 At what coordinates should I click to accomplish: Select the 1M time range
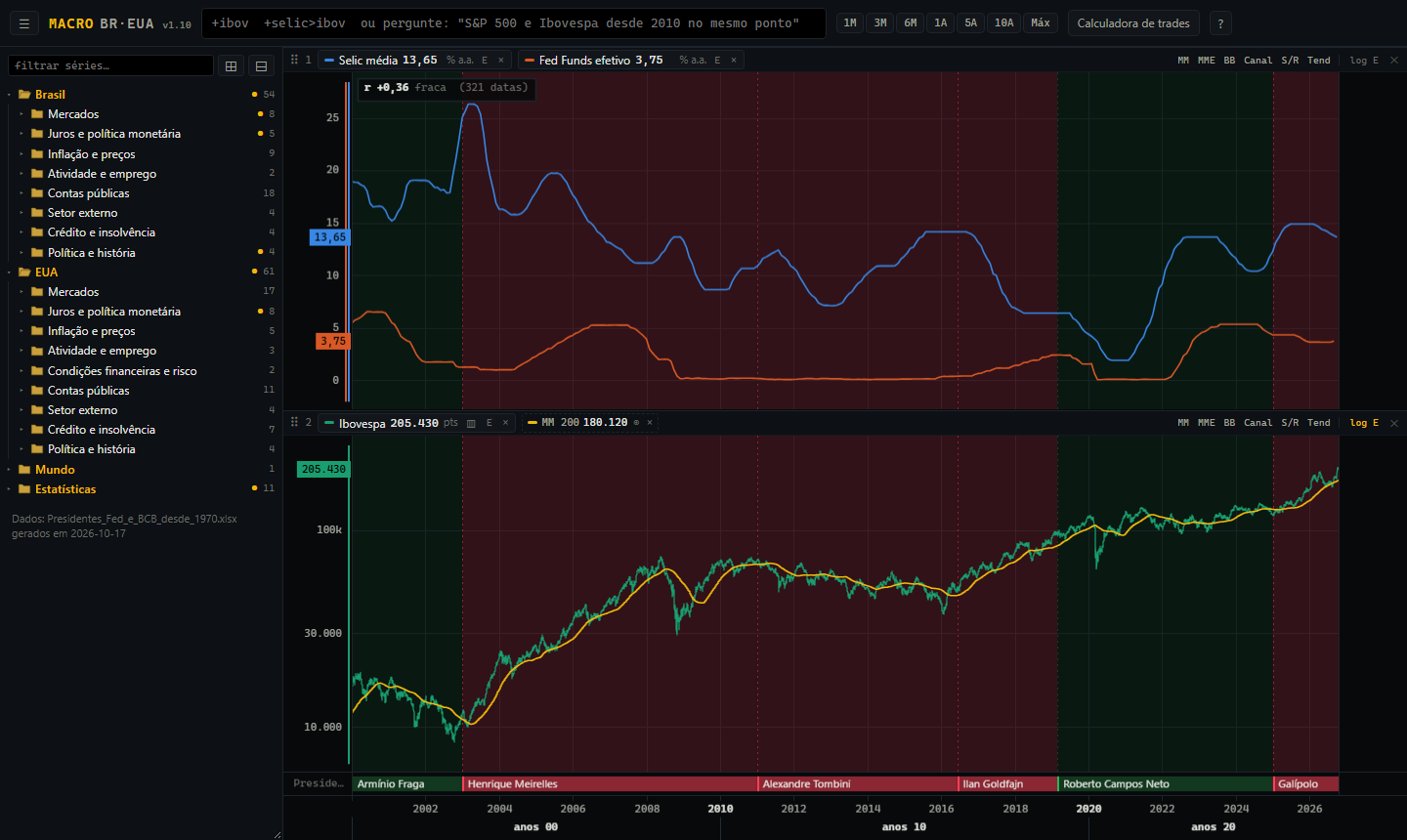(850, 23)
